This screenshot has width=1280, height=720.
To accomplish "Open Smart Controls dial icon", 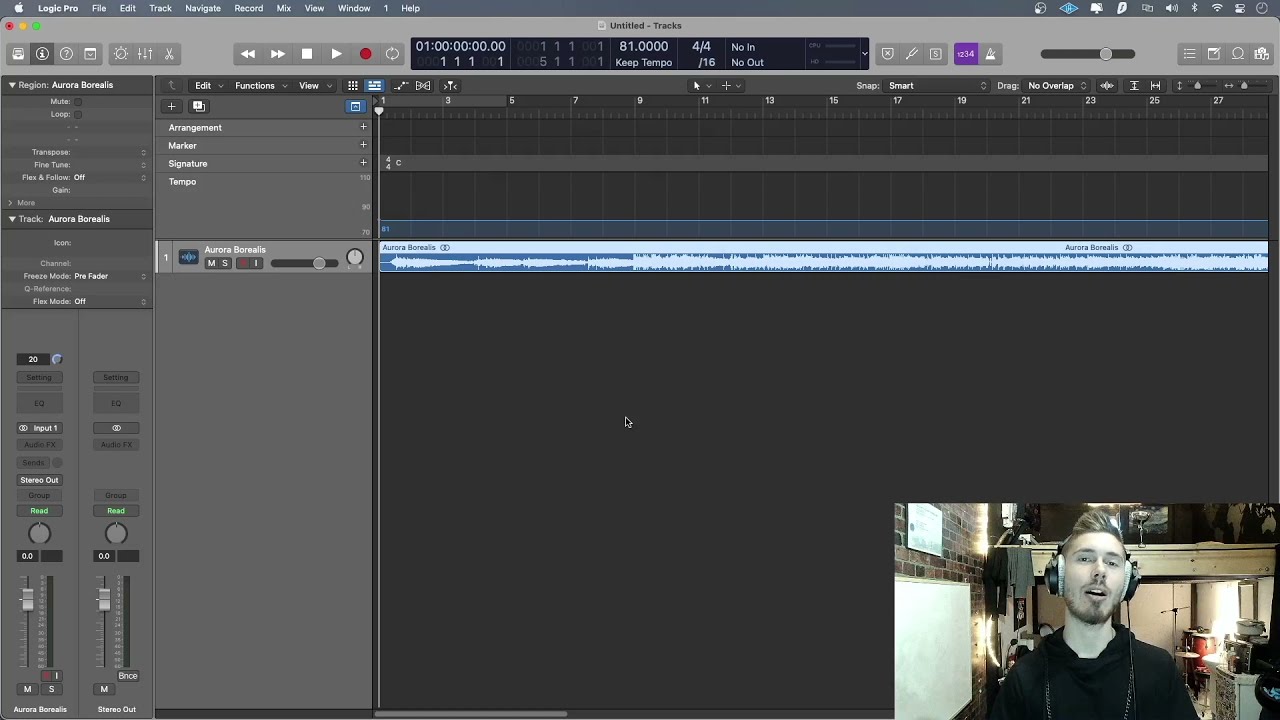I will point(121,54).
